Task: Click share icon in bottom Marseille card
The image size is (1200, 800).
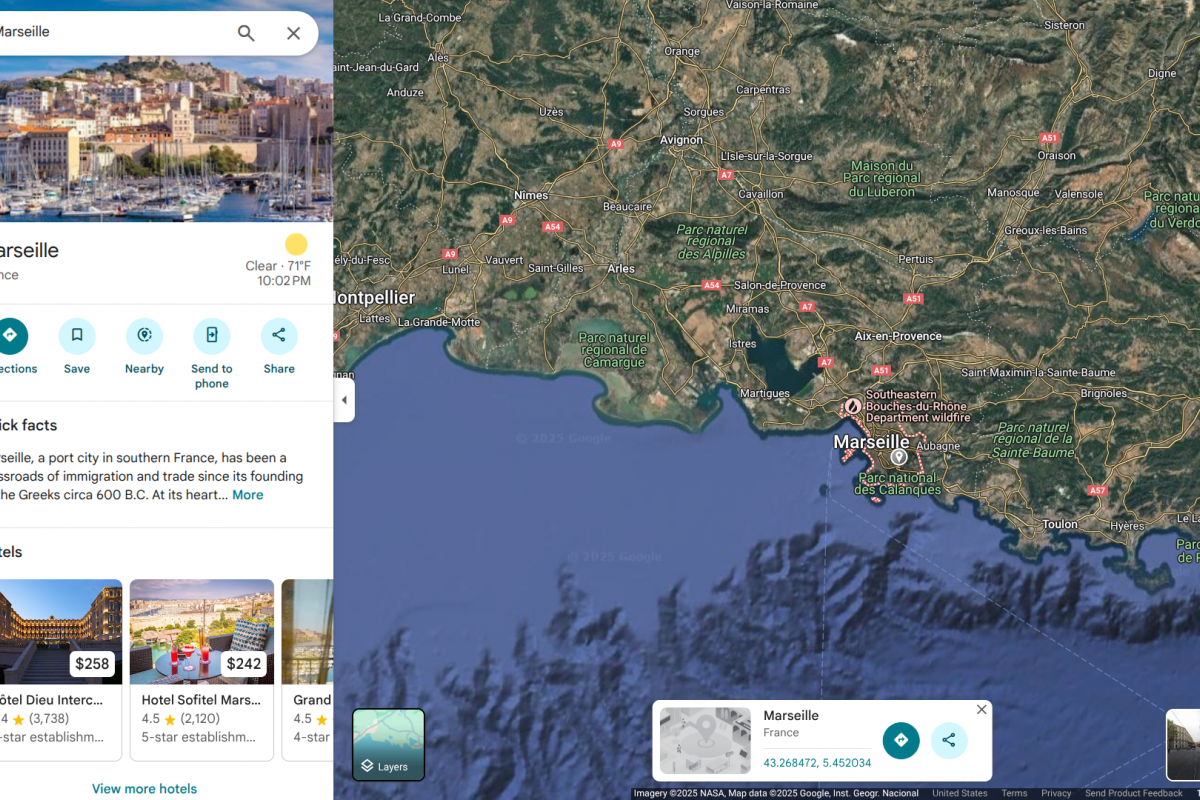Action: click(949, 740)
